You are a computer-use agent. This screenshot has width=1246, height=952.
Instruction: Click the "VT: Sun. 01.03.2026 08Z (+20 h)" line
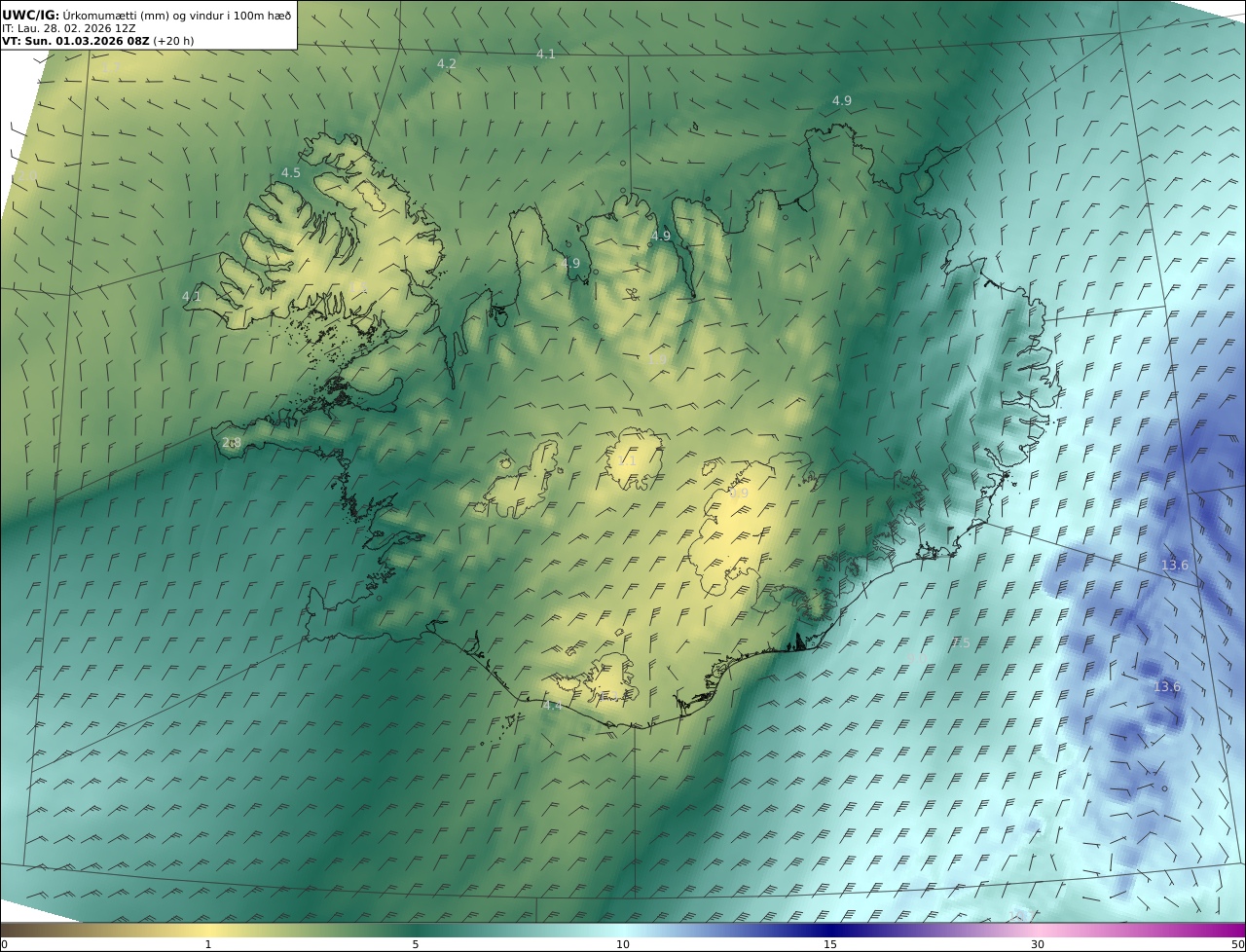98,42
